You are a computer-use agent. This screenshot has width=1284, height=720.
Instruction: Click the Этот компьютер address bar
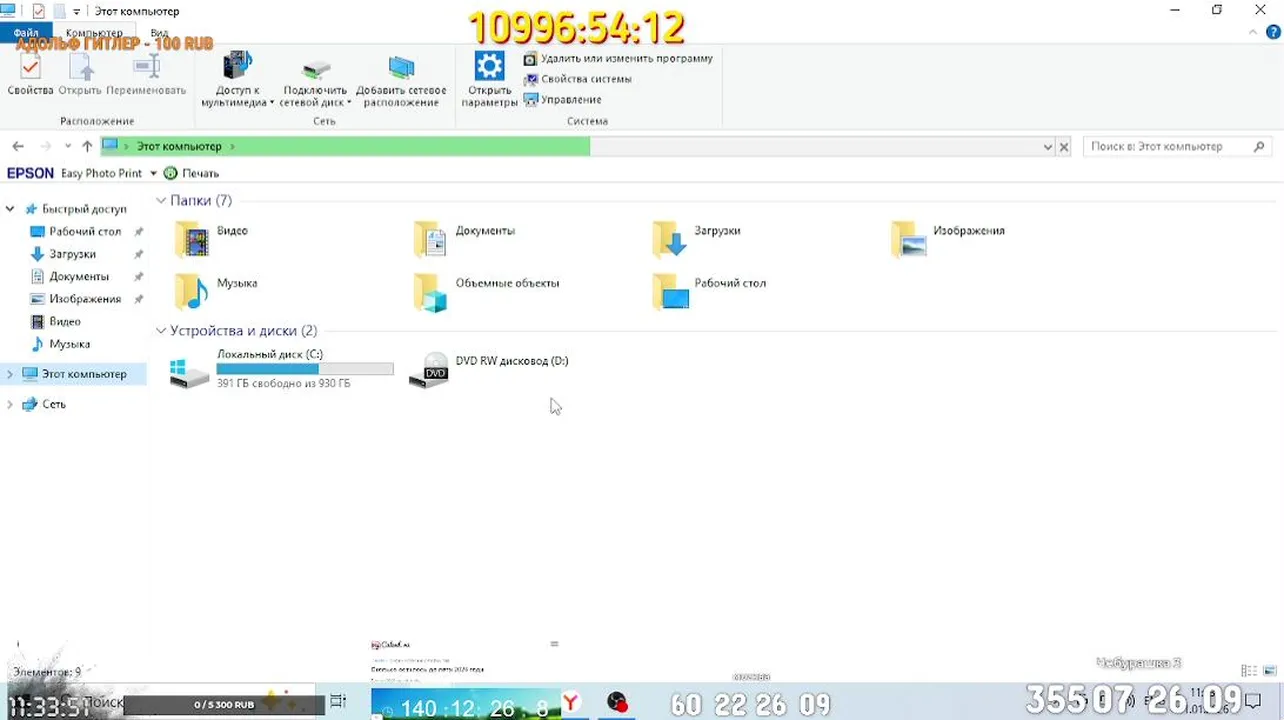click(x=570, y=147)
